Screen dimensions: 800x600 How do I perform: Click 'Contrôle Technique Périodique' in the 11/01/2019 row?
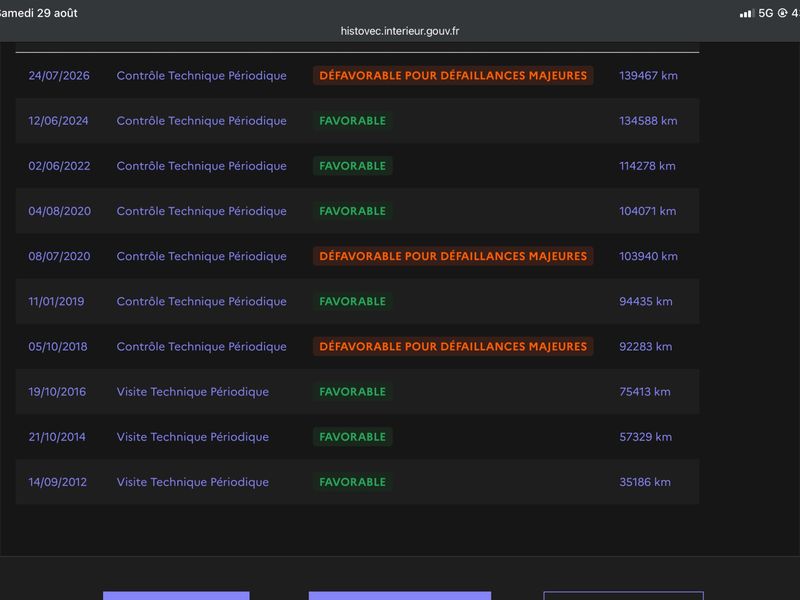[x=202, y=302]
